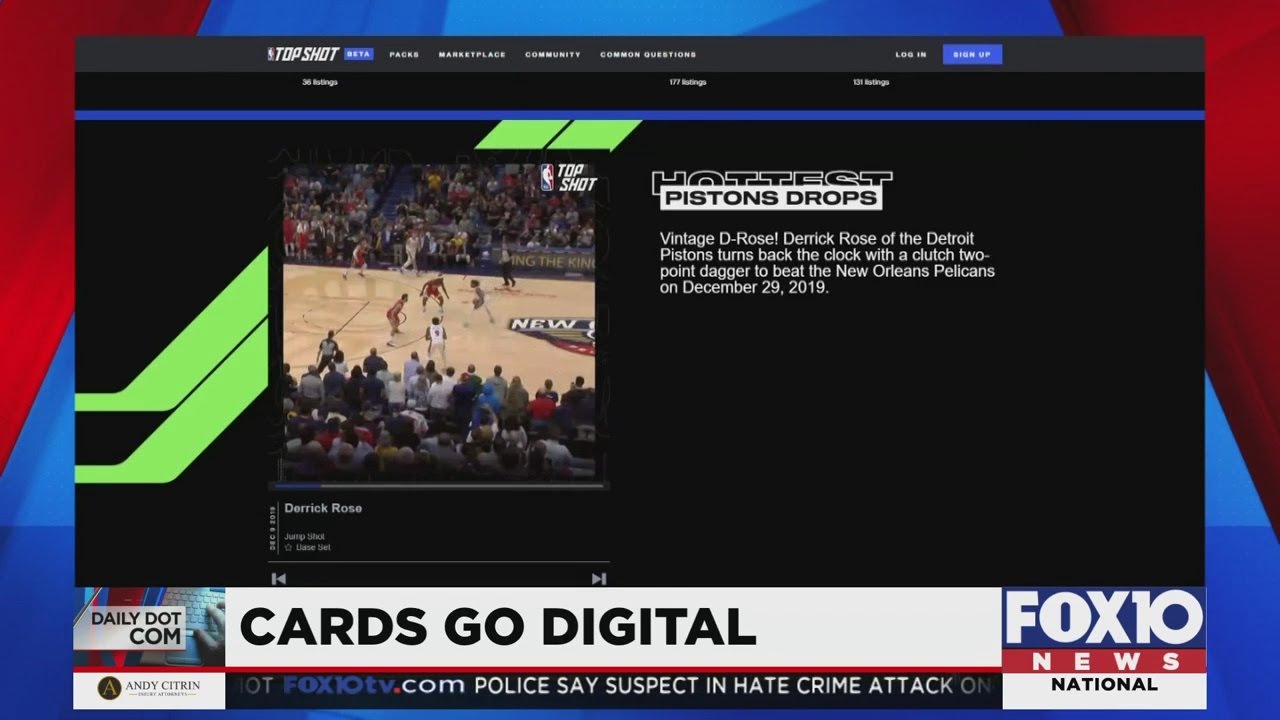
Task: Click the 'National' label under FOX10
Action: pyautogui.click(x=1104, y=685)
